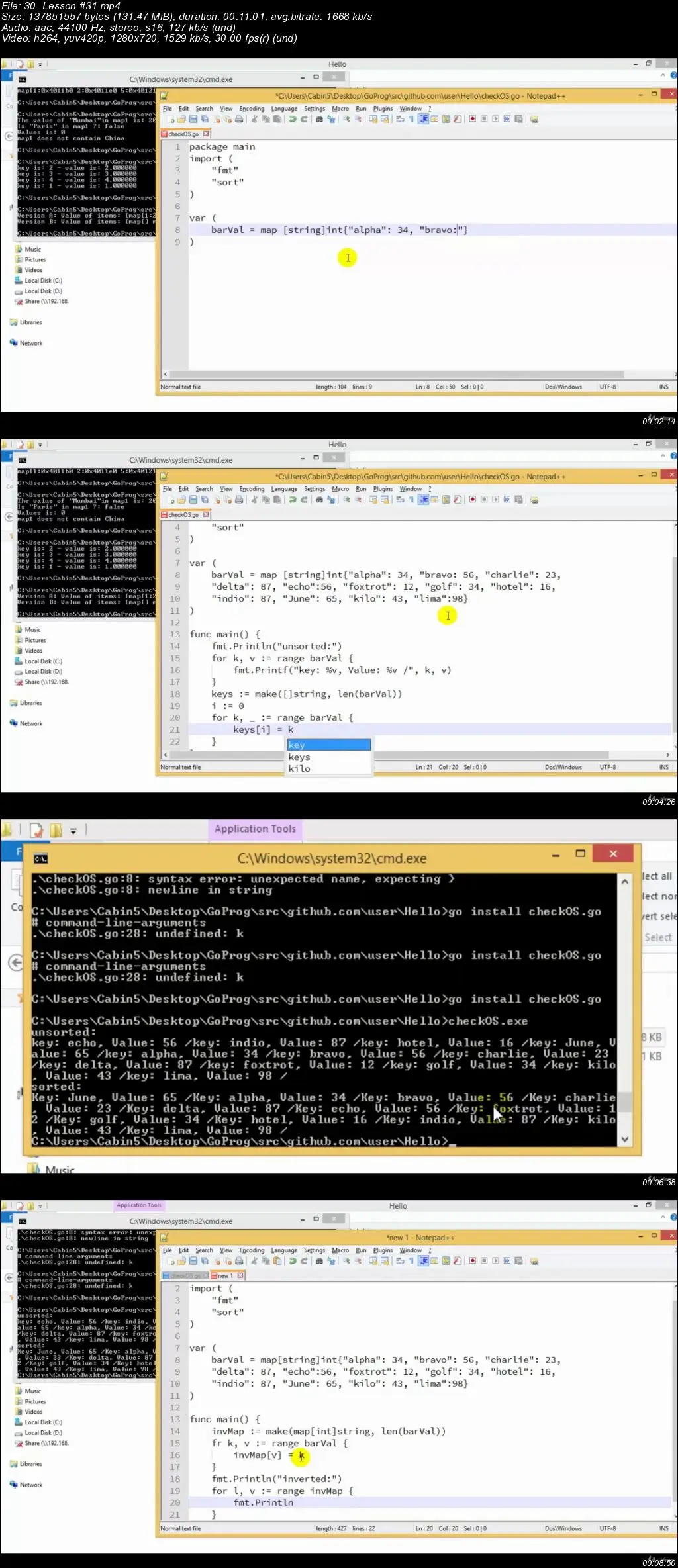The height and width of the screenshot is (1568, 678).
Task: Click UTF-8 encoding status in second frame
Action: (x=608, y=767)
